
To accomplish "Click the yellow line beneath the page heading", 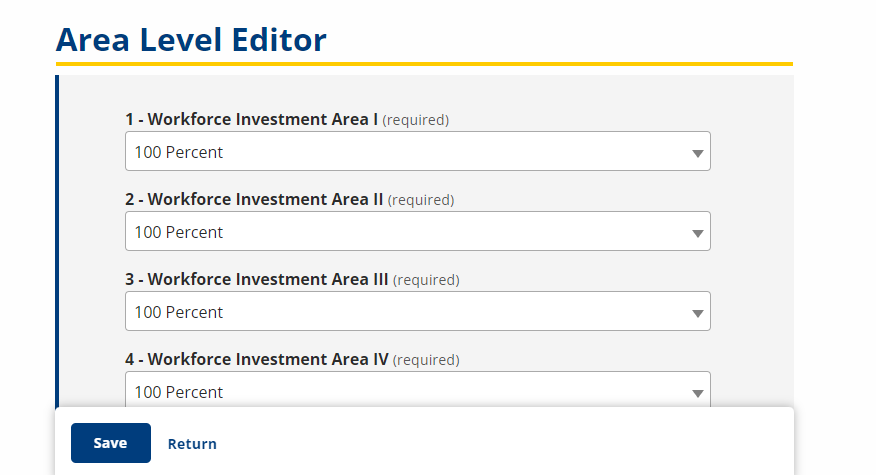I will click(424, 64).
